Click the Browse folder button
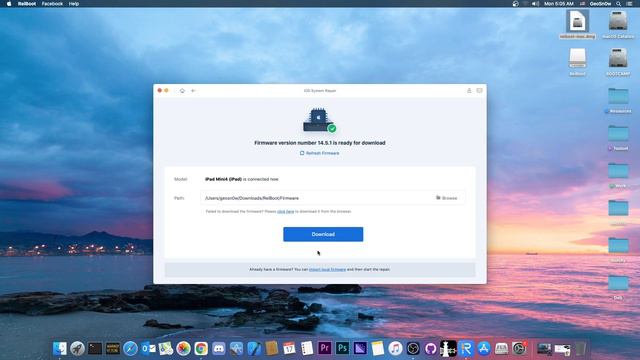The width and height of the screenshot is (640, 360). pyautogui.click(x=447, y=198)
